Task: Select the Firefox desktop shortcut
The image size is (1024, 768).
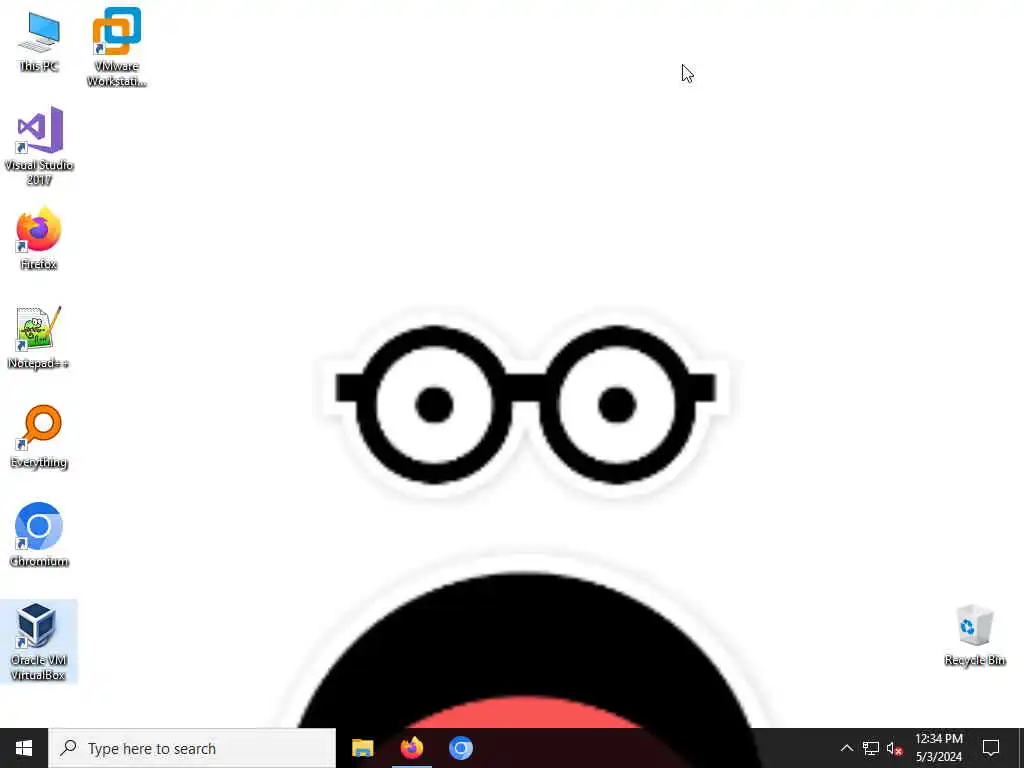Action: click(39, 238)
